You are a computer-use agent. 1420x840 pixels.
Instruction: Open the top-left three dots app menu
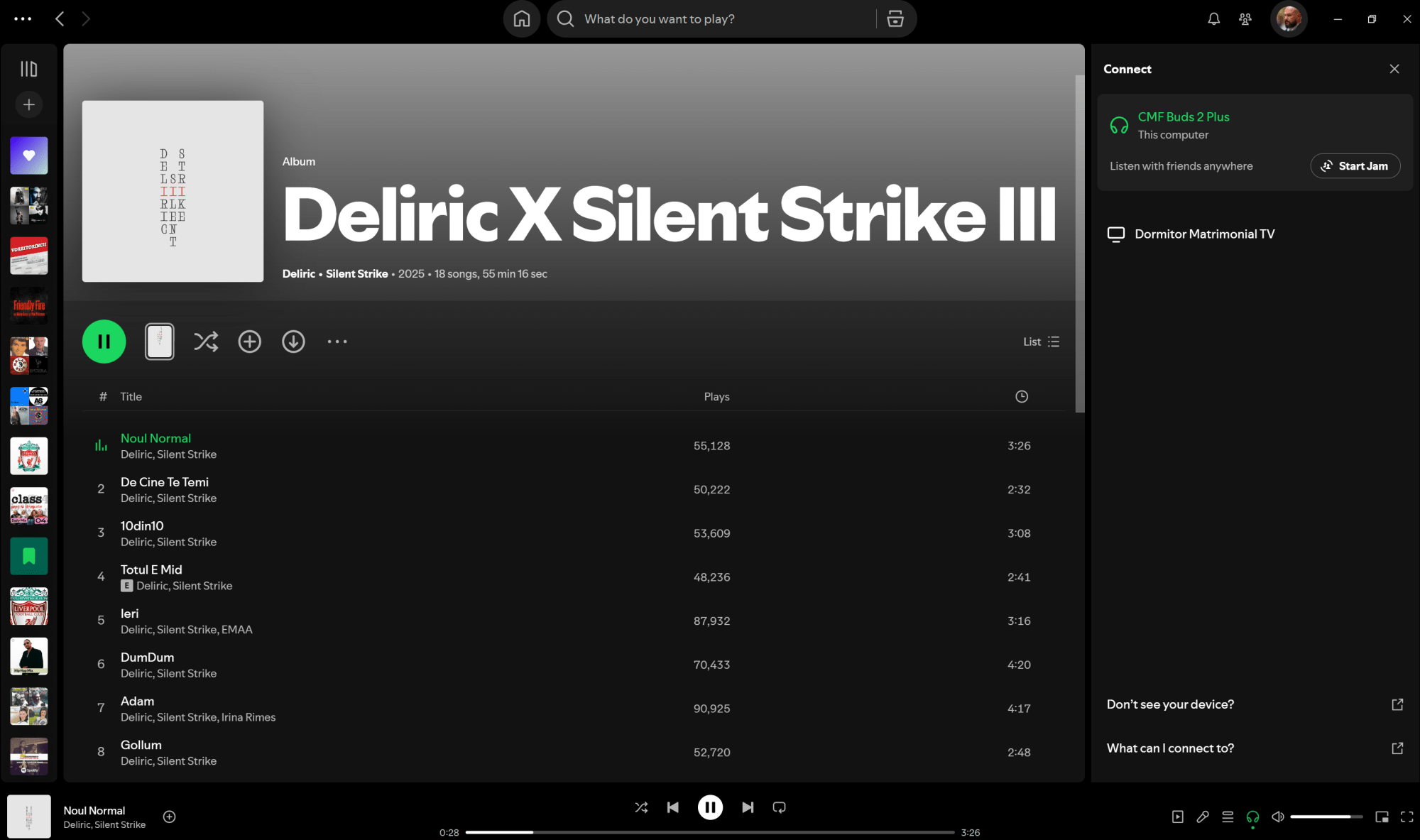point(23,19)
